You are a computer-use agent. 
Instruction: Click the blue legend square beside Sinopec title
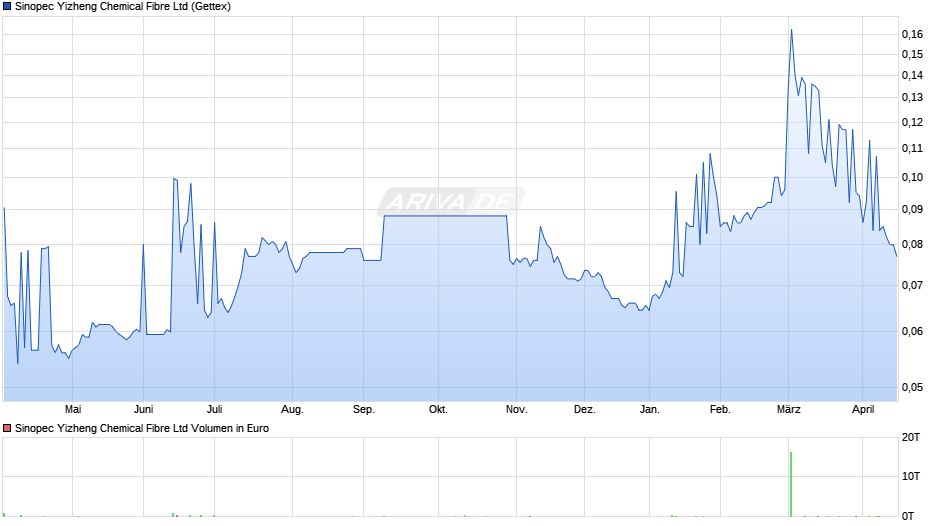coord(7,7)
